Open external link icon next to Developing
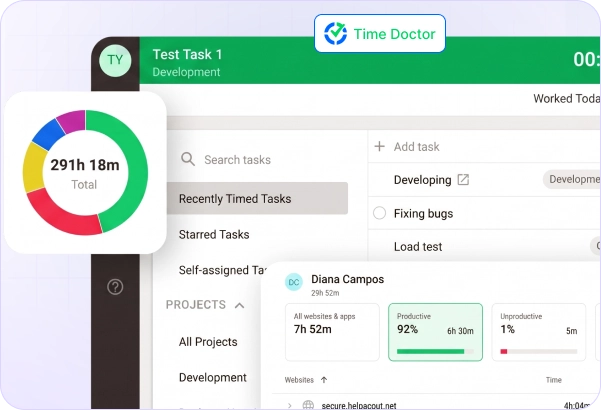The width and height of the screenshot is (601, 410). coord(463,179)
